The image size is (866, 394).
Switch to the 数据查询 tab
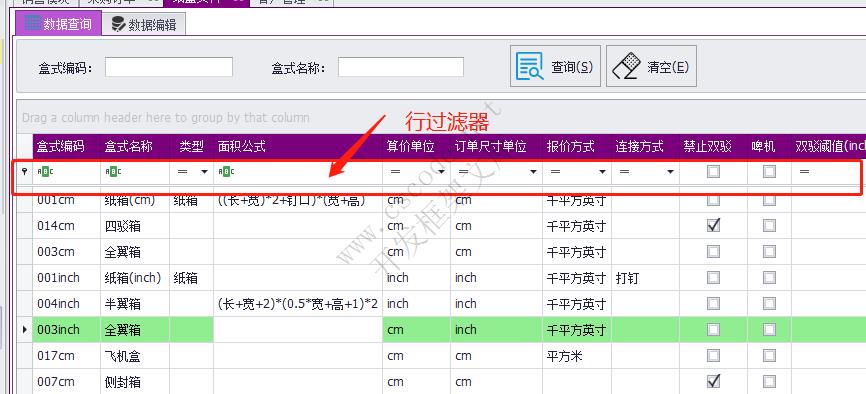click(59, 24)
